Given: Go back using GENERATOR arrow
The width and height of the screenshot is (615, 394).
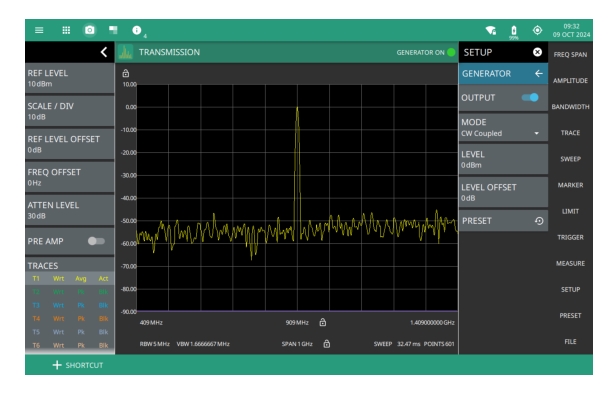Looking at the screenshot, I should point(539,73).
